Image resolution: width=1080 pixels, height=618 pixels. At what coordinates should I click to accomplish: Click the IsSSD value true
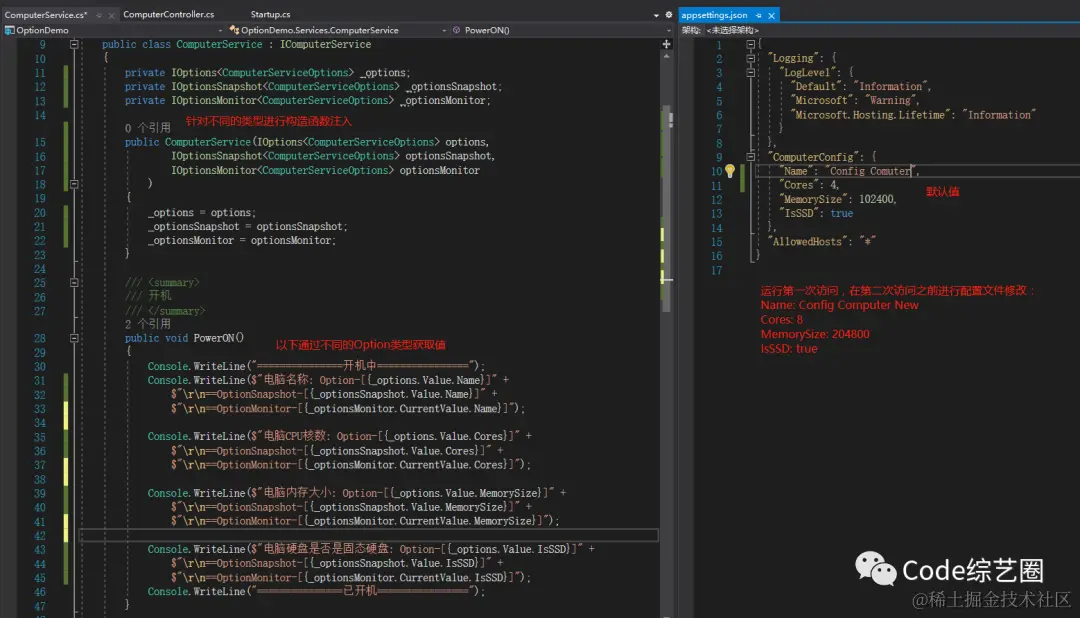tap(841, 214)
